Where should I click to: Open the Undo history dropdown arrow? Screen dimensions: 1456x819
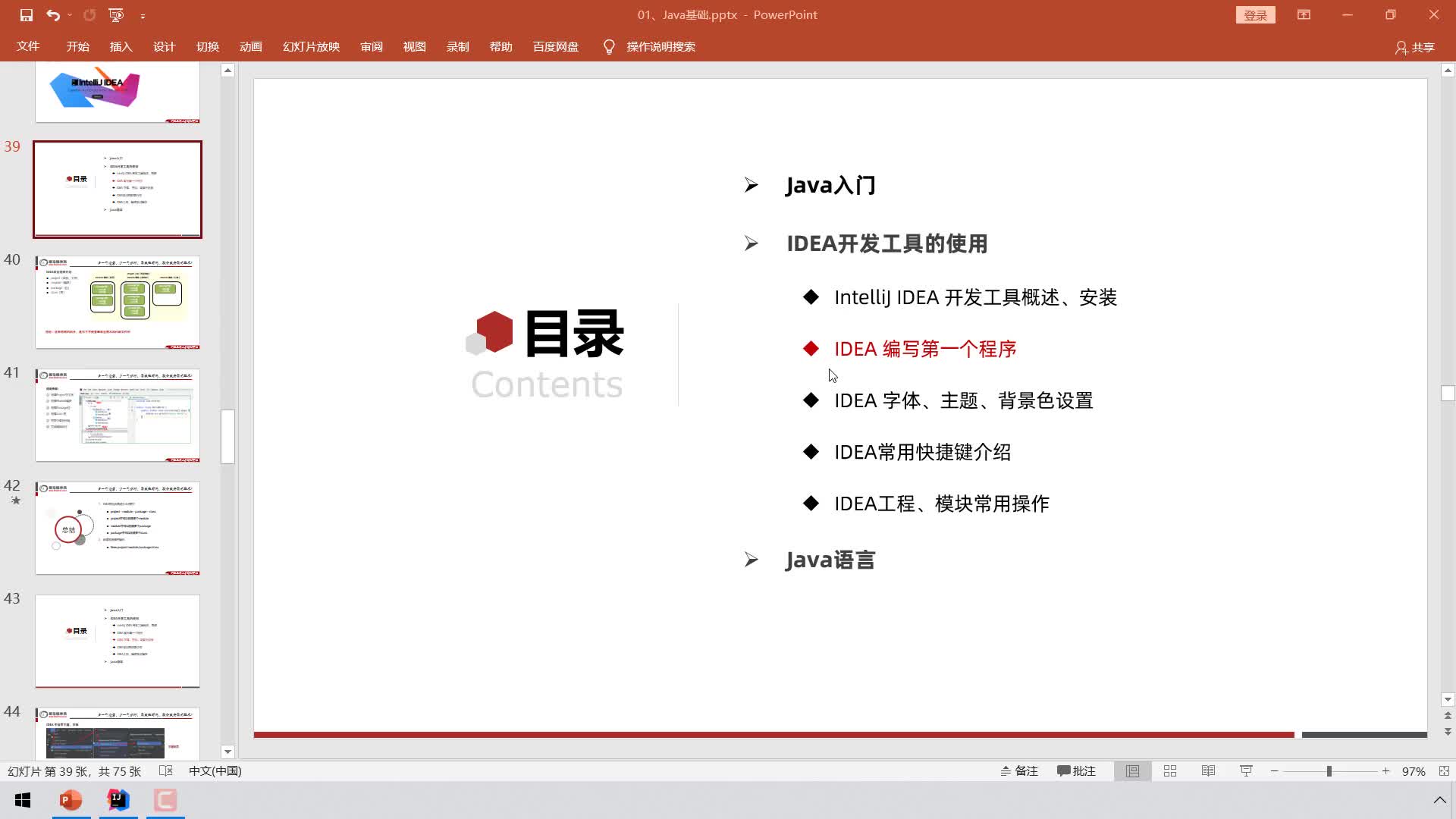[70, 15]
